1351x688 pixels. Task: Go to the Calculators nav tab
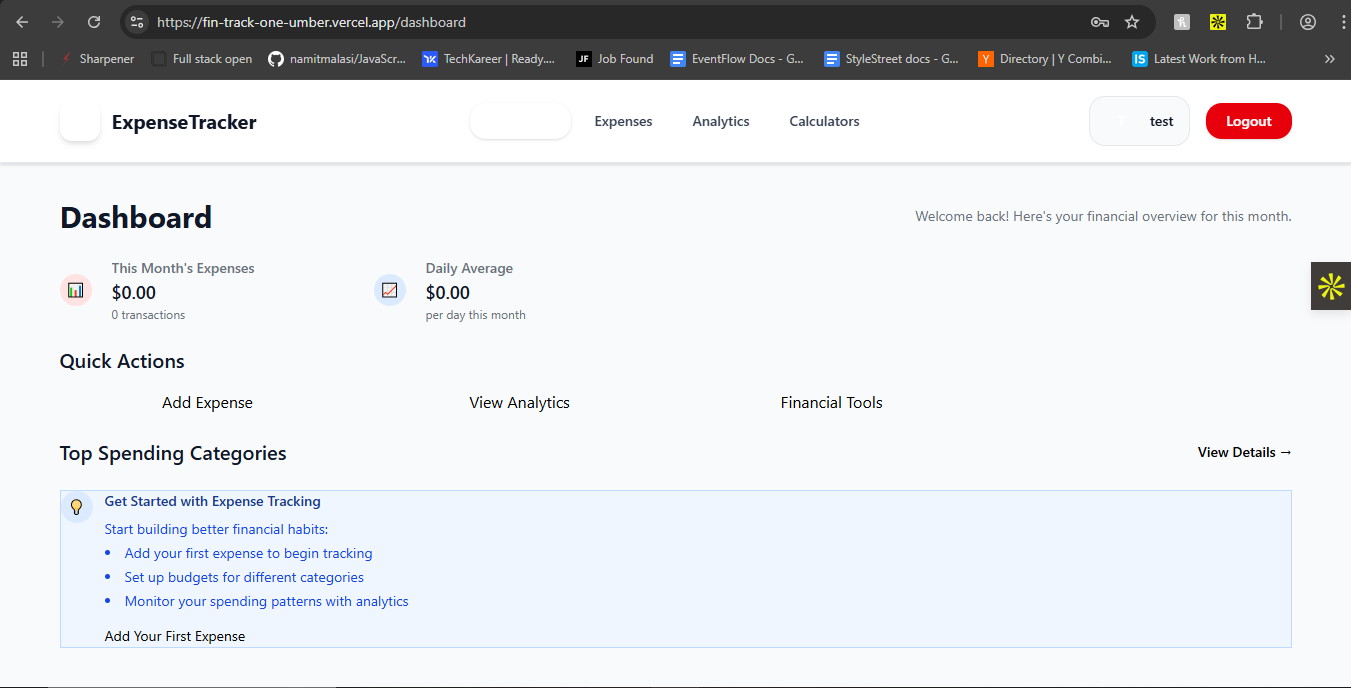(824, 121)
